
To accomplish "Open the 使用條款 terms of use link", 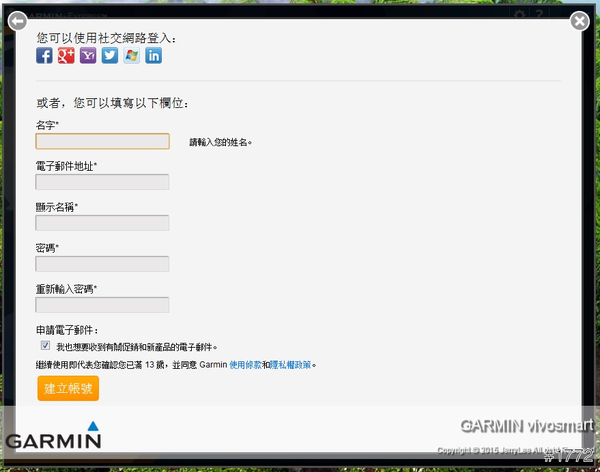I will click(x=245, y=365).
